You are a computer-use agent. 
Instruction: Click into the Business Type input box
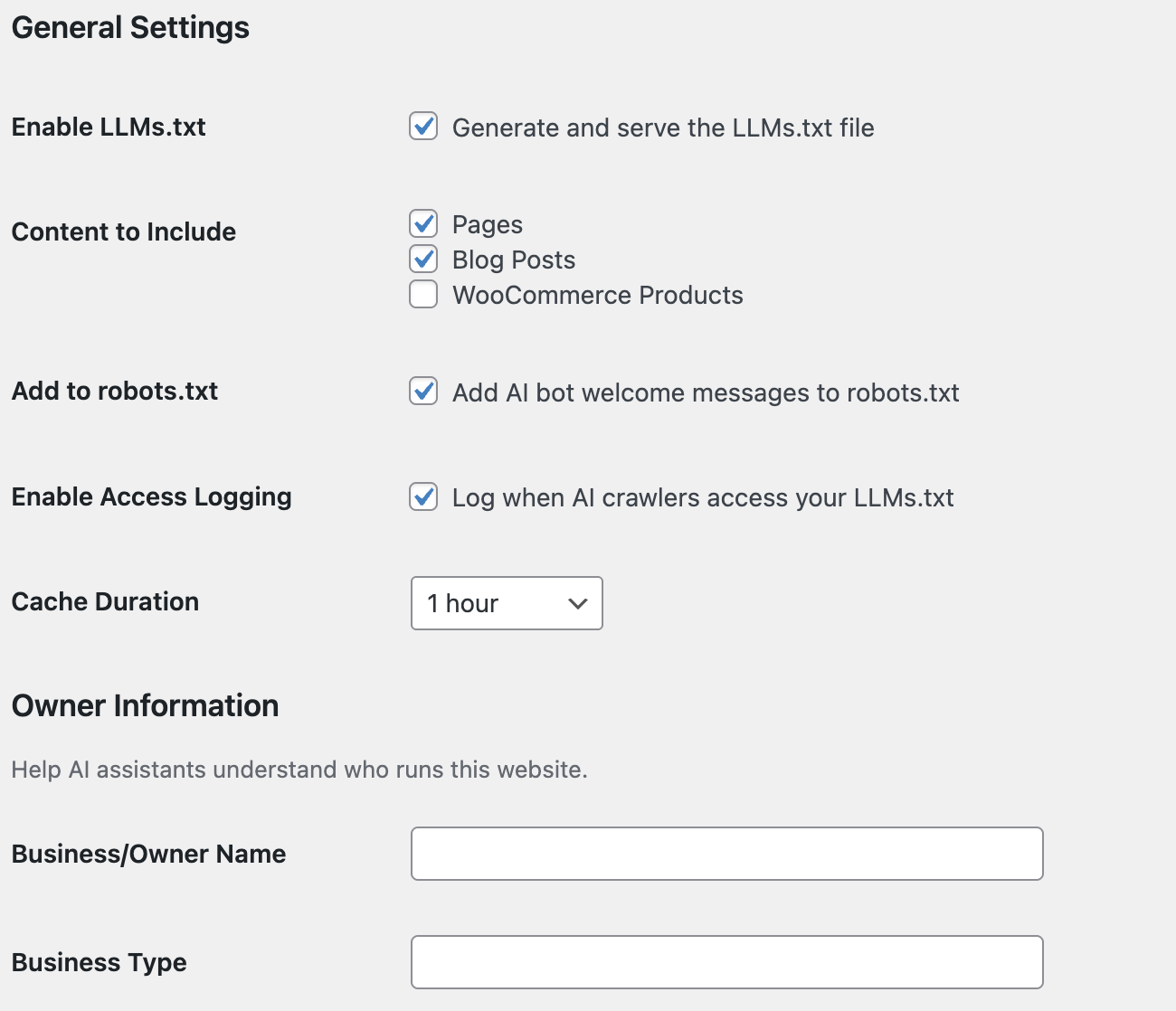[726, 962]
